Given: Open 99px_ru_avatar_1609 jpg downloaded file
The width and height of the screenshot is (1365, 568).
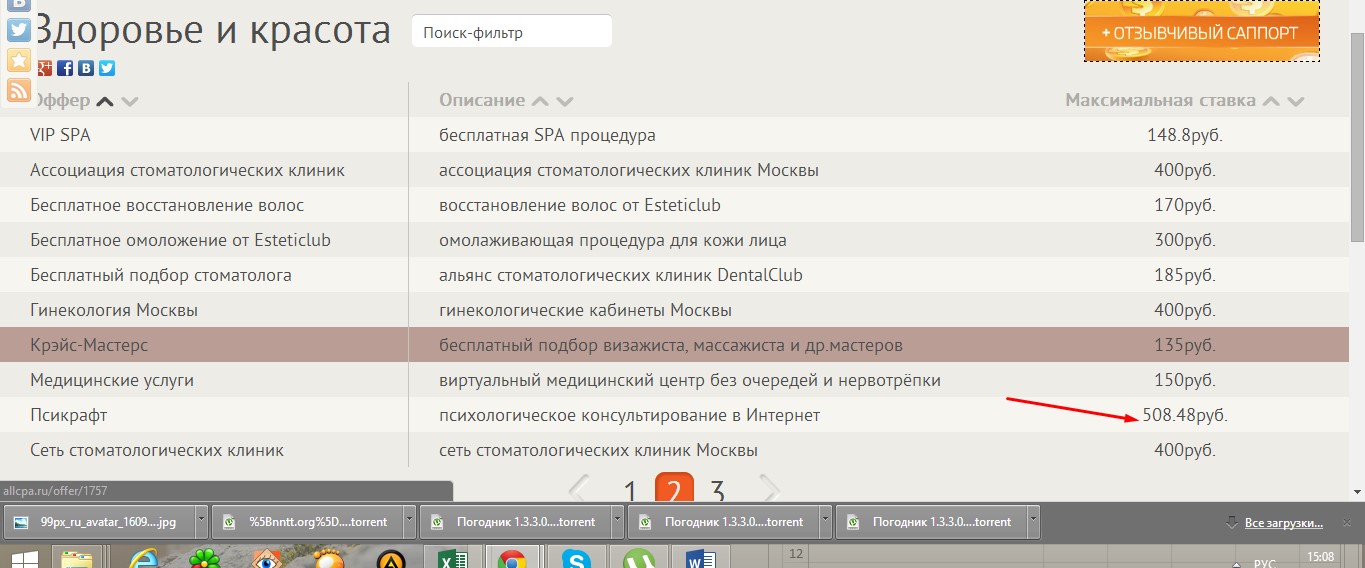Looking at the screenshot, I should (x=100, y=521).
